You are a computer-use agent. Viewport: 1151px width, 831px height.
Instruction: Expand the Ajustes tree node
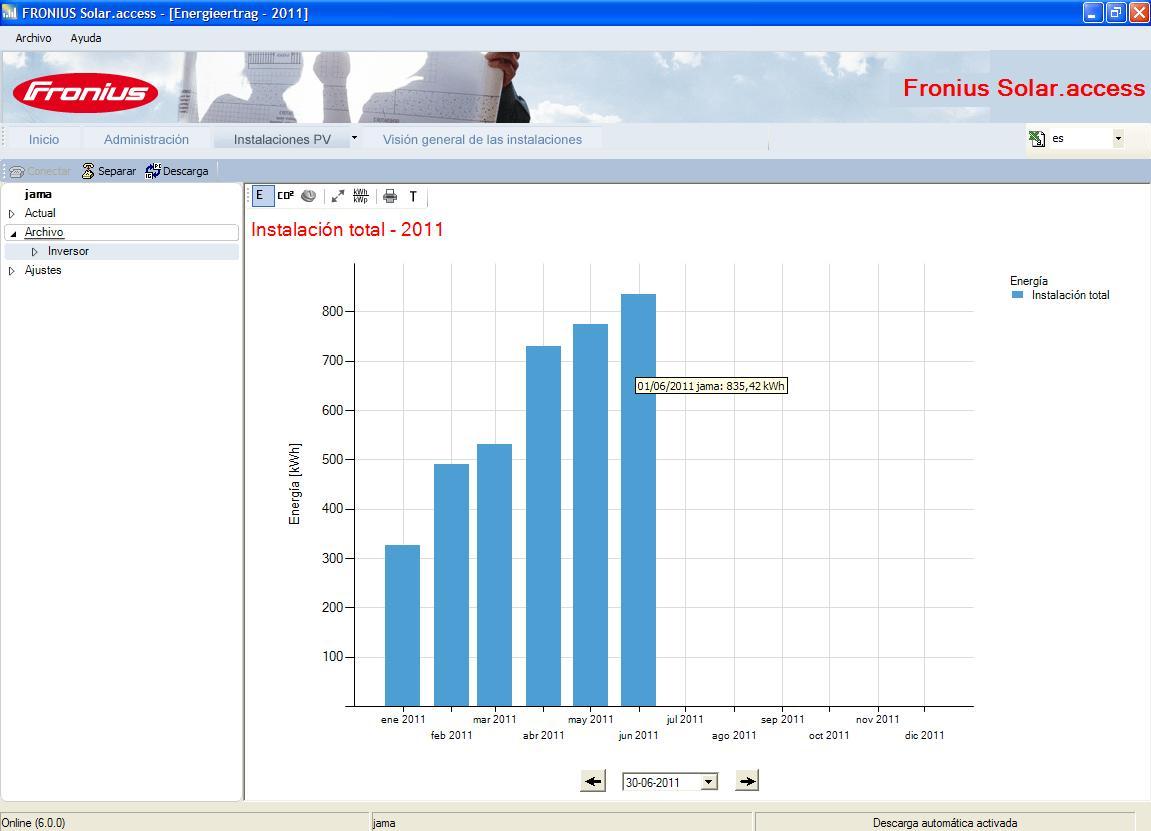click(x=12, y=271)
